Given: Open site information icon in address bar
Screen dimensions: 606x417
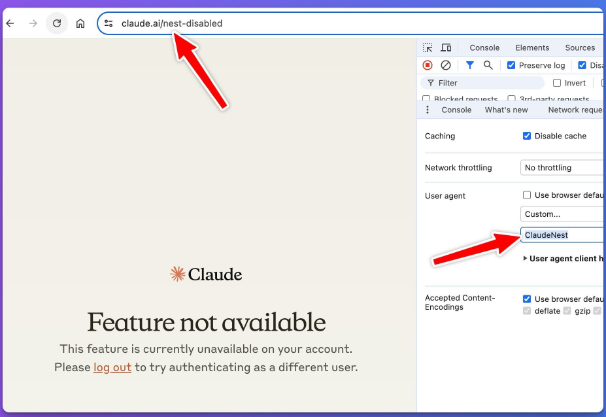Looking at the screenshot, I should tap(109, 23).
